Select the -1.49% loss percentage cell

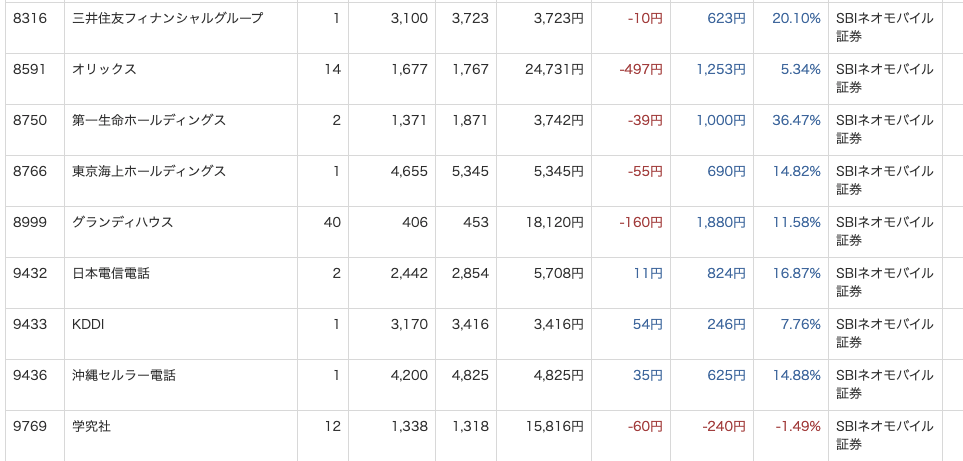[x=798, y=426]
